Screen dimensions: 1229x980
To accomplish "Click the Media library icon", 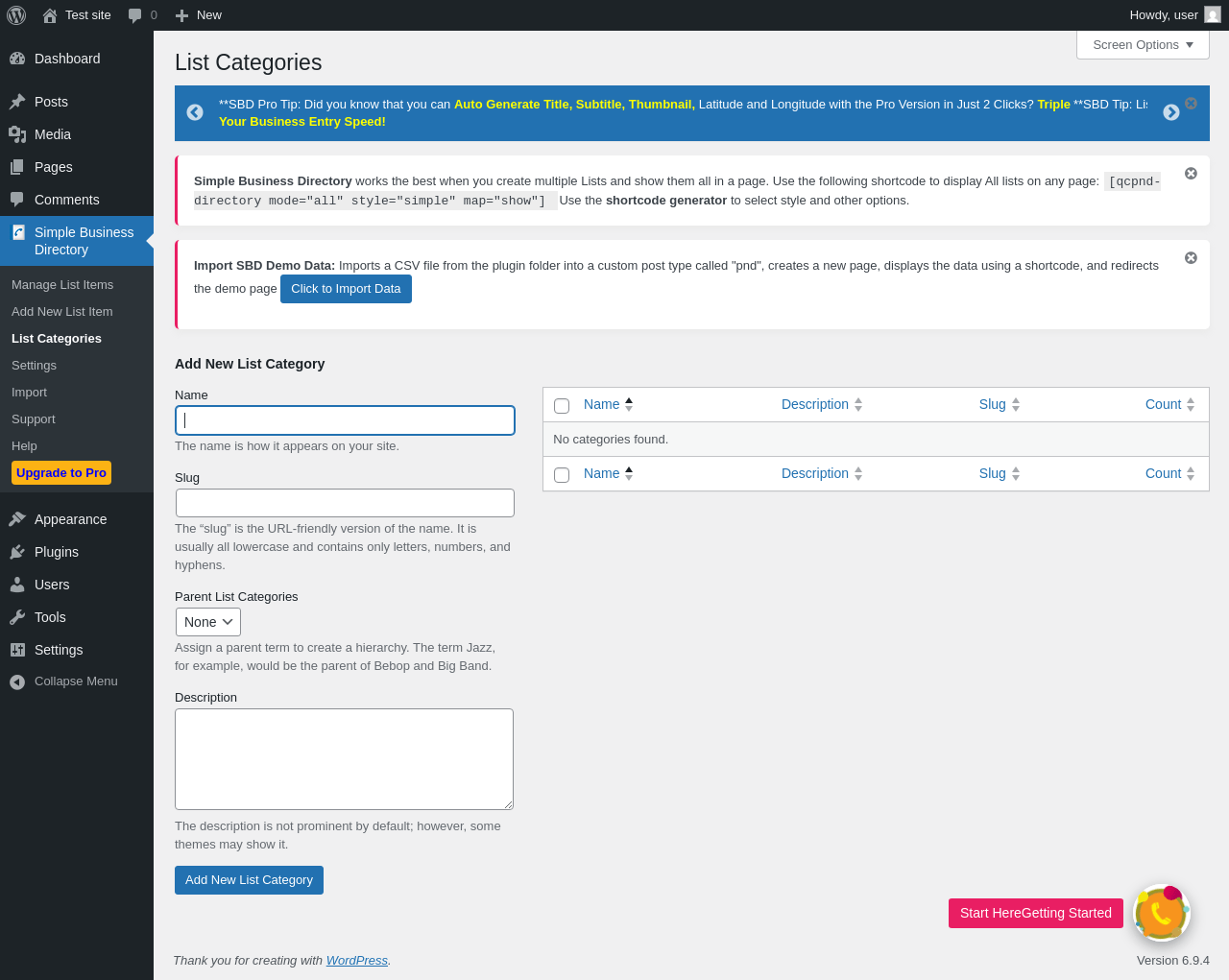I will click(17, 134).
